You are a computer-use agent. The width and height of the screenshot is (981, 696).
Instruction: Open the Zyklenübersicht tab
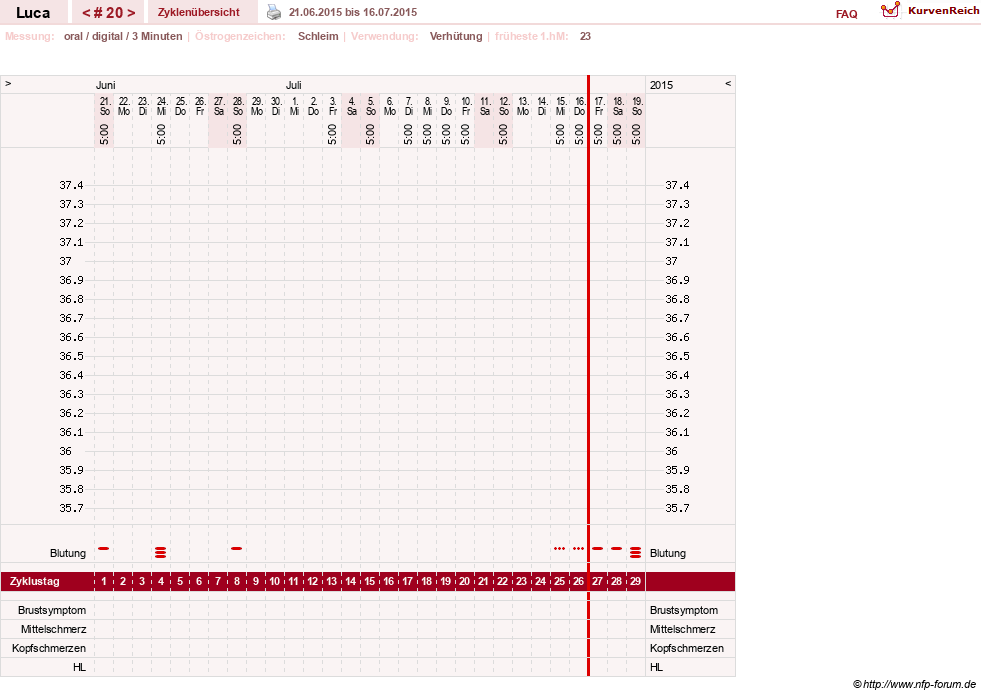pyautogui.click(x=198, y=12)
